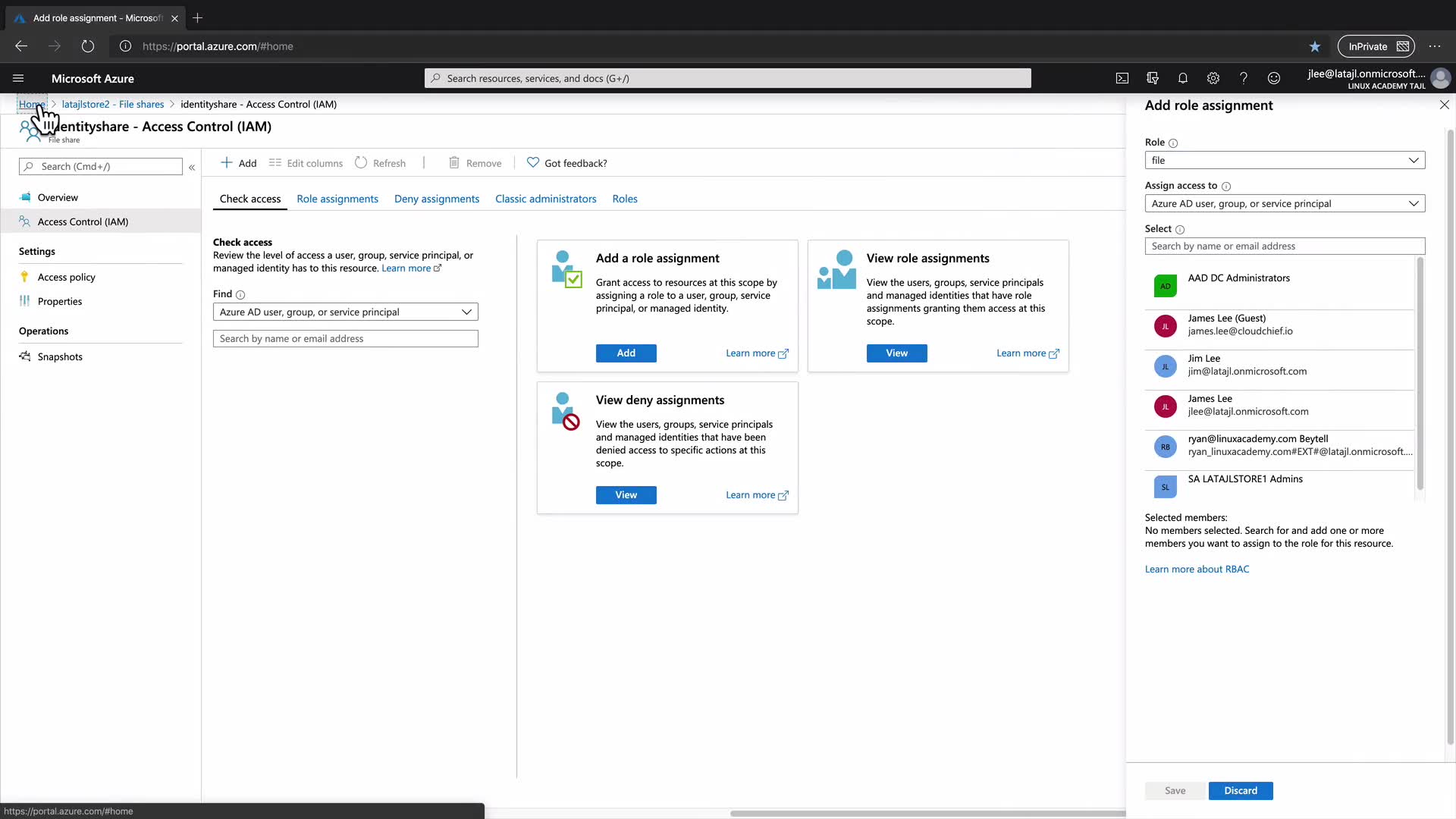Open portal settings gear
The width and height of the screenshot is (1456, 819).
coord(1213,78)
